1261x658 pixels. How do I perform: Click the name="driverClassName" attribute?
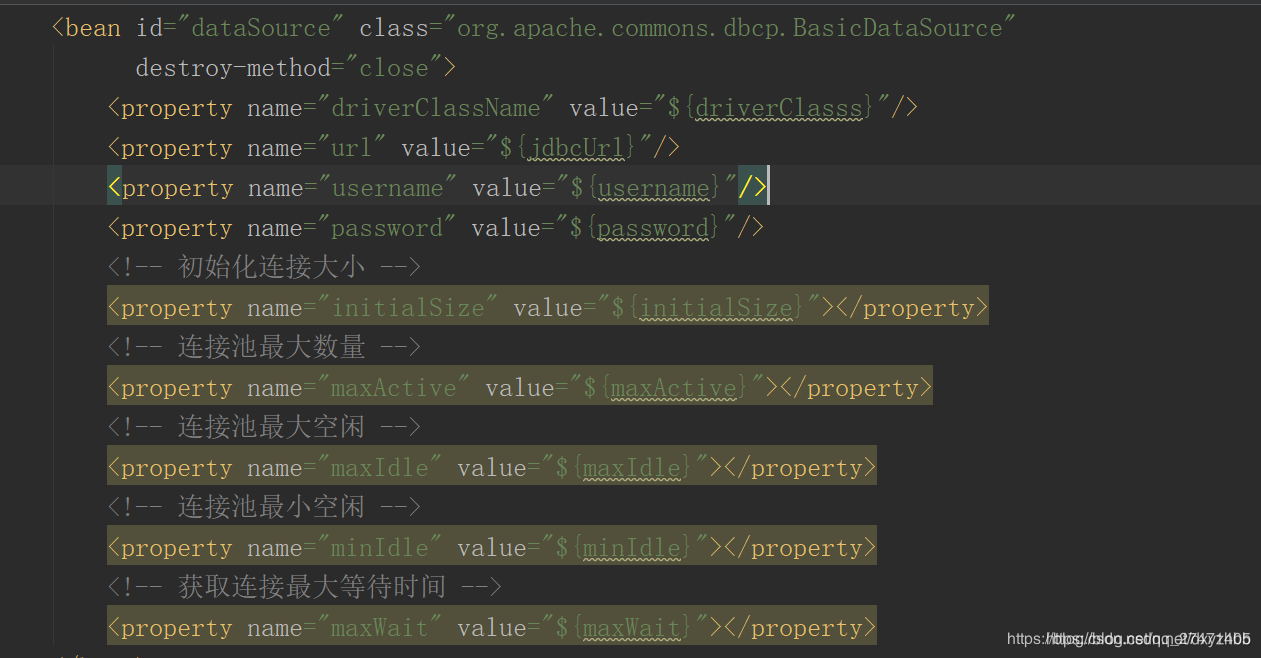401,108
